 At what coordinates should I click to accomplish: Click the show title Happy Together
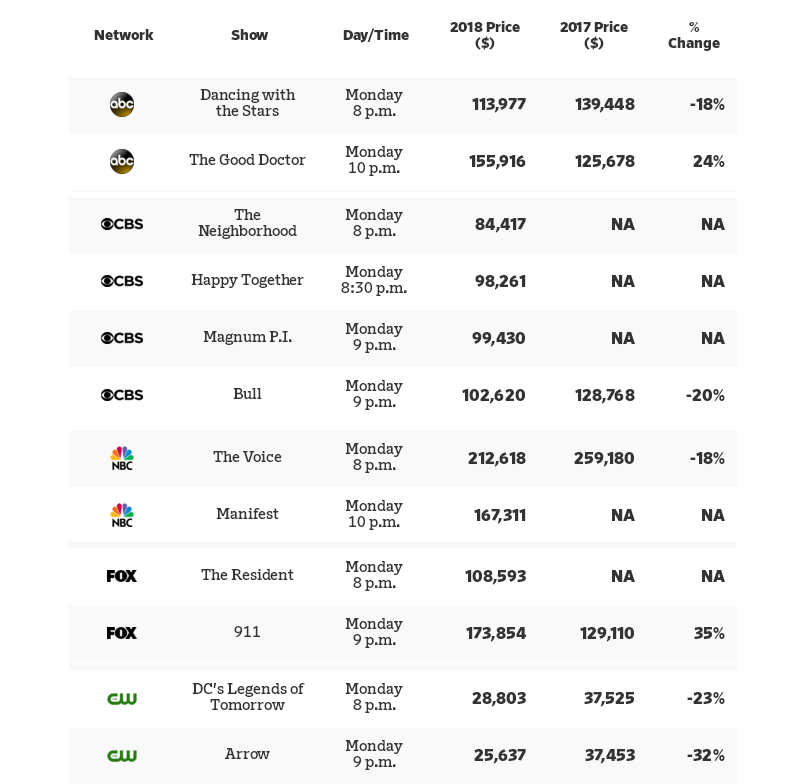point(247,280)
